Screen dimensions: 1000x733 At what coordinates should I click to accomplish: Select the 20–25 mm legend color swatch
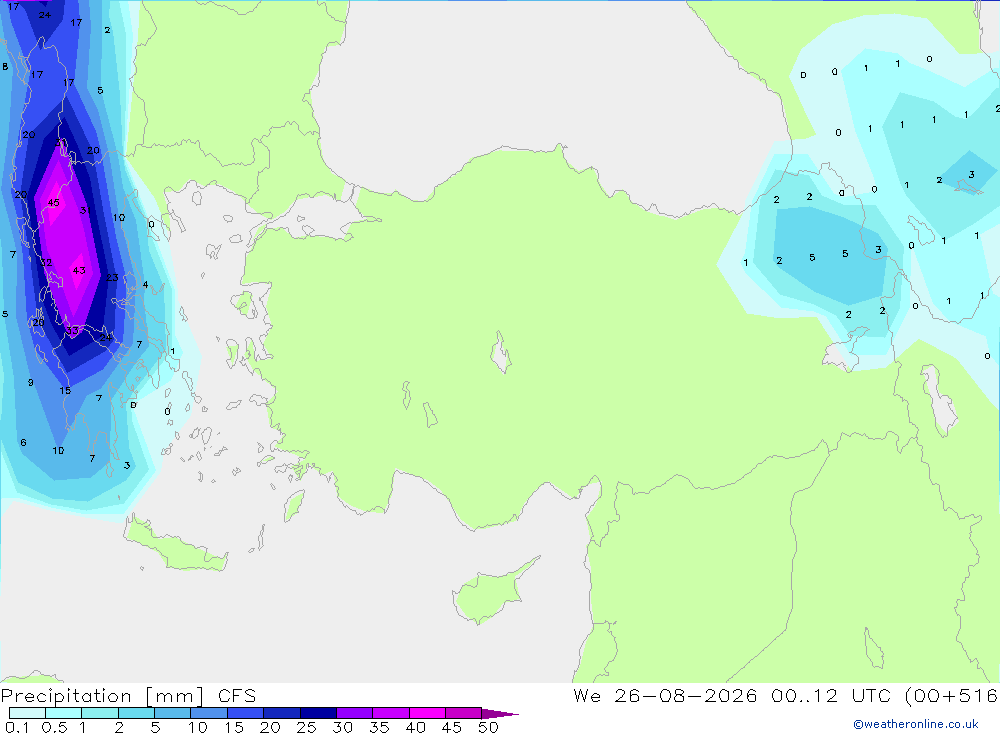[x=282, y=713]
